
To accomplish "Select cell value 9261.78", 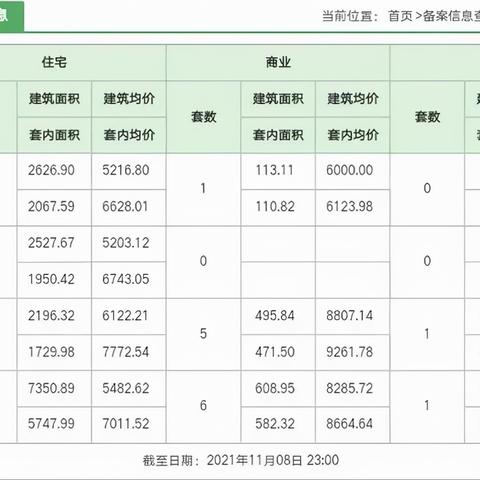I will [349, 352].
